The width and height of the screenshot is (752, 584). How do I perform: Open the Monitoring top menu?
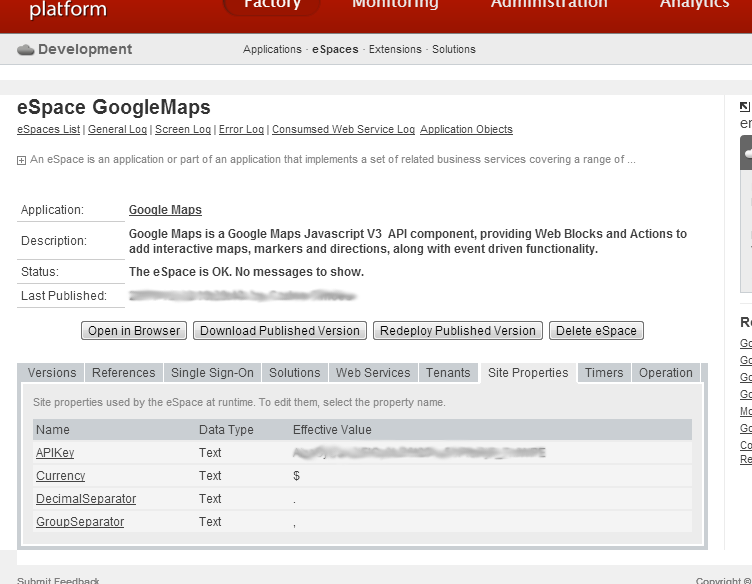point(395,4)
